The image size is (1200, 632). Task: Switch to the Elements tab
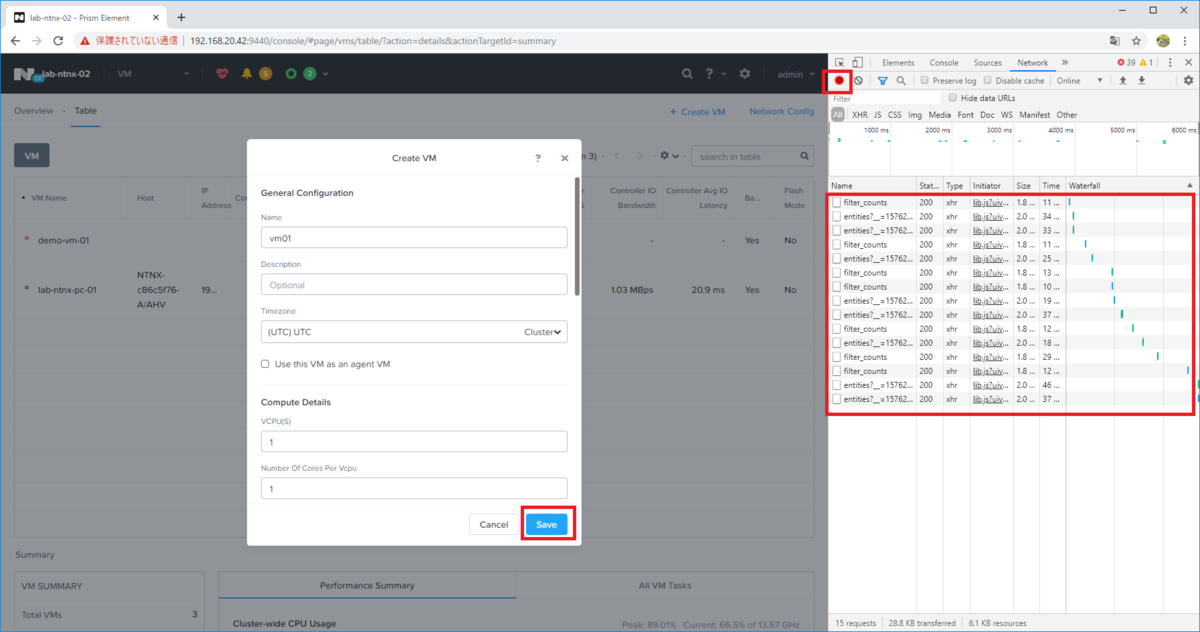(898, 63)
